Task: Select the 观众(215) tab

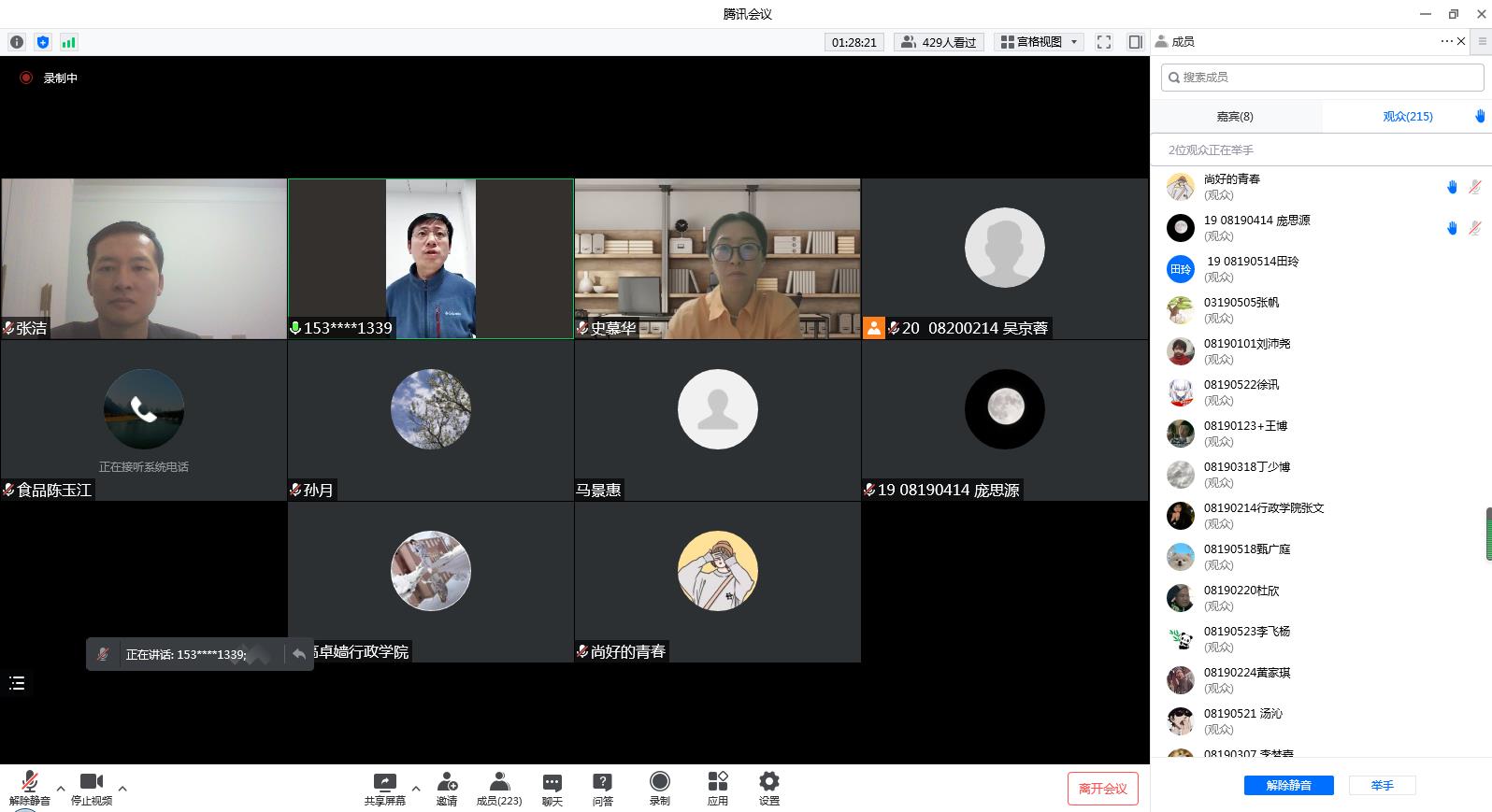Action: [x=1407, y=117]
